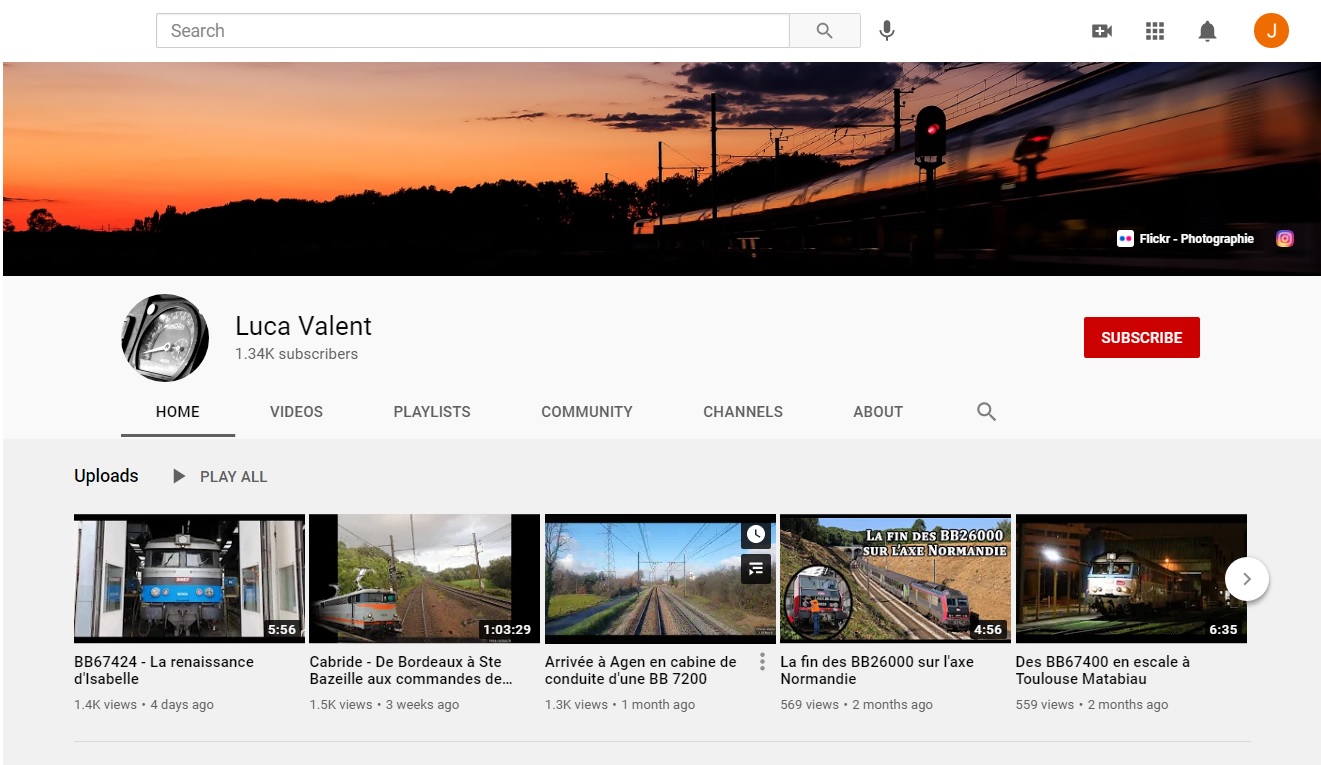This screenshot has height=765, width=1321.
Task: Click title Arrivée à Agen en cabine
Action: [x=641, y=670]
